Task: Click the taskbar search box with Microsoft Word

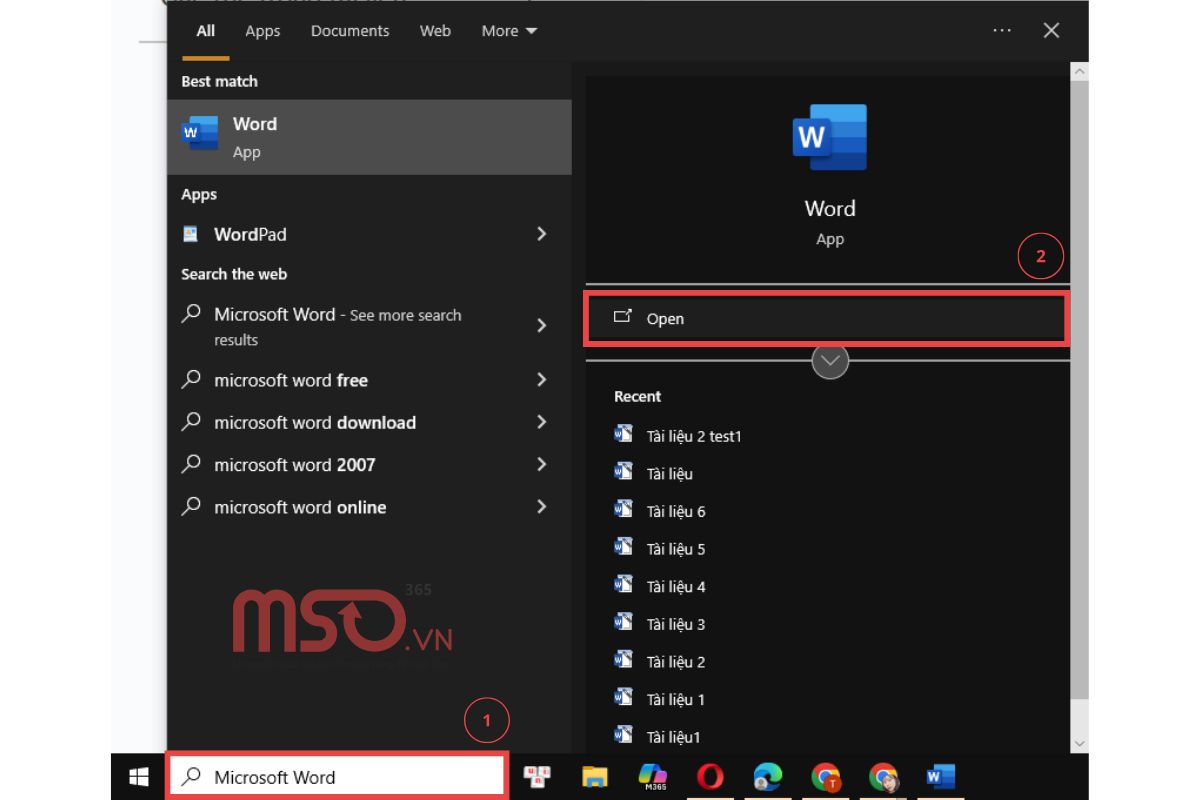Action: 338,777
